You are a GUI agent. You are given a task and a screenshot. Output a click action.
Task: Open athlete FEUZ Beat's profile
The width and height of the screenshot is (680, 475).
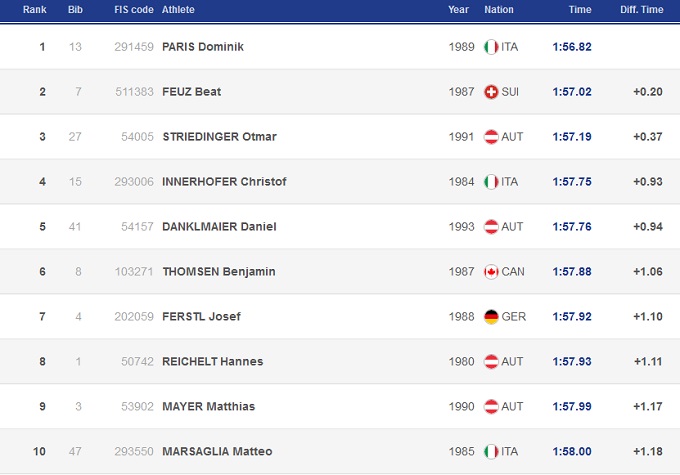191,92
